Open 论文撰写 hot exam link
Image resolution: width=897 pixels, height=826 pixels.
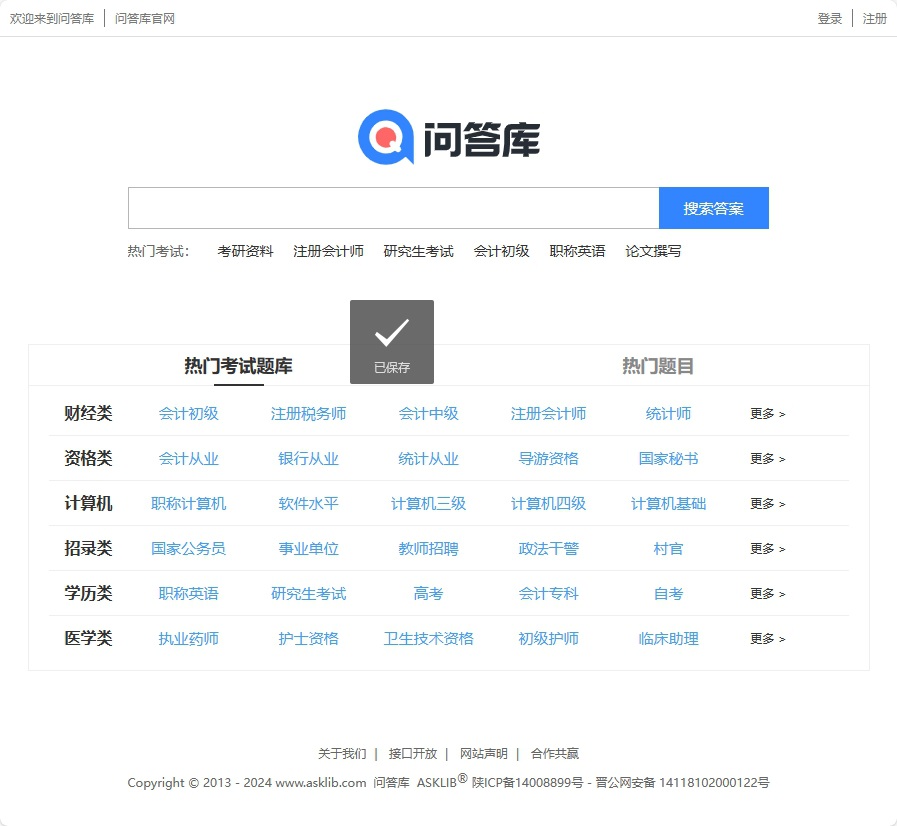click(653, 251)
